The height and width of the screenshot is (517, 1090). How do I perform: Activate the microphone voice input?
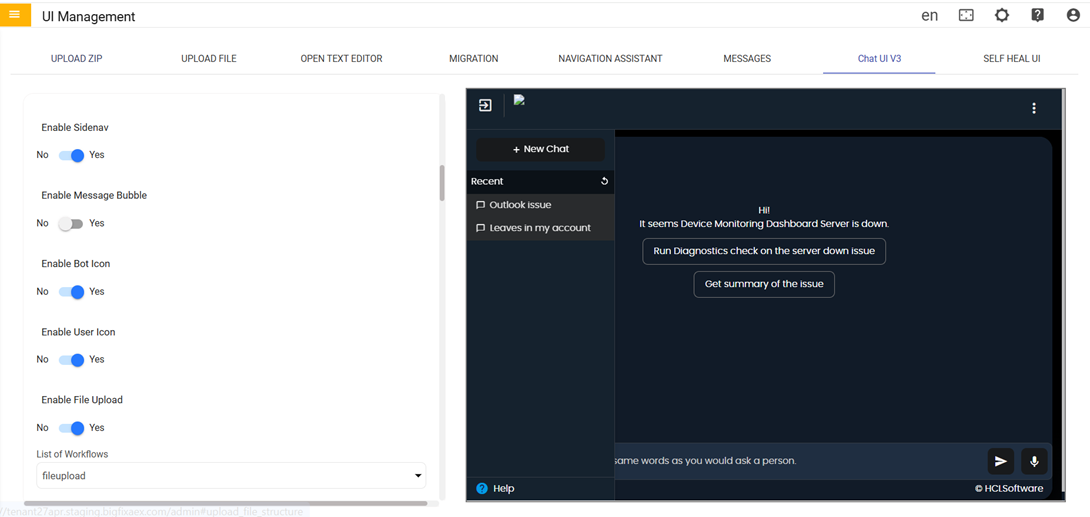(x=1034, y=461)
